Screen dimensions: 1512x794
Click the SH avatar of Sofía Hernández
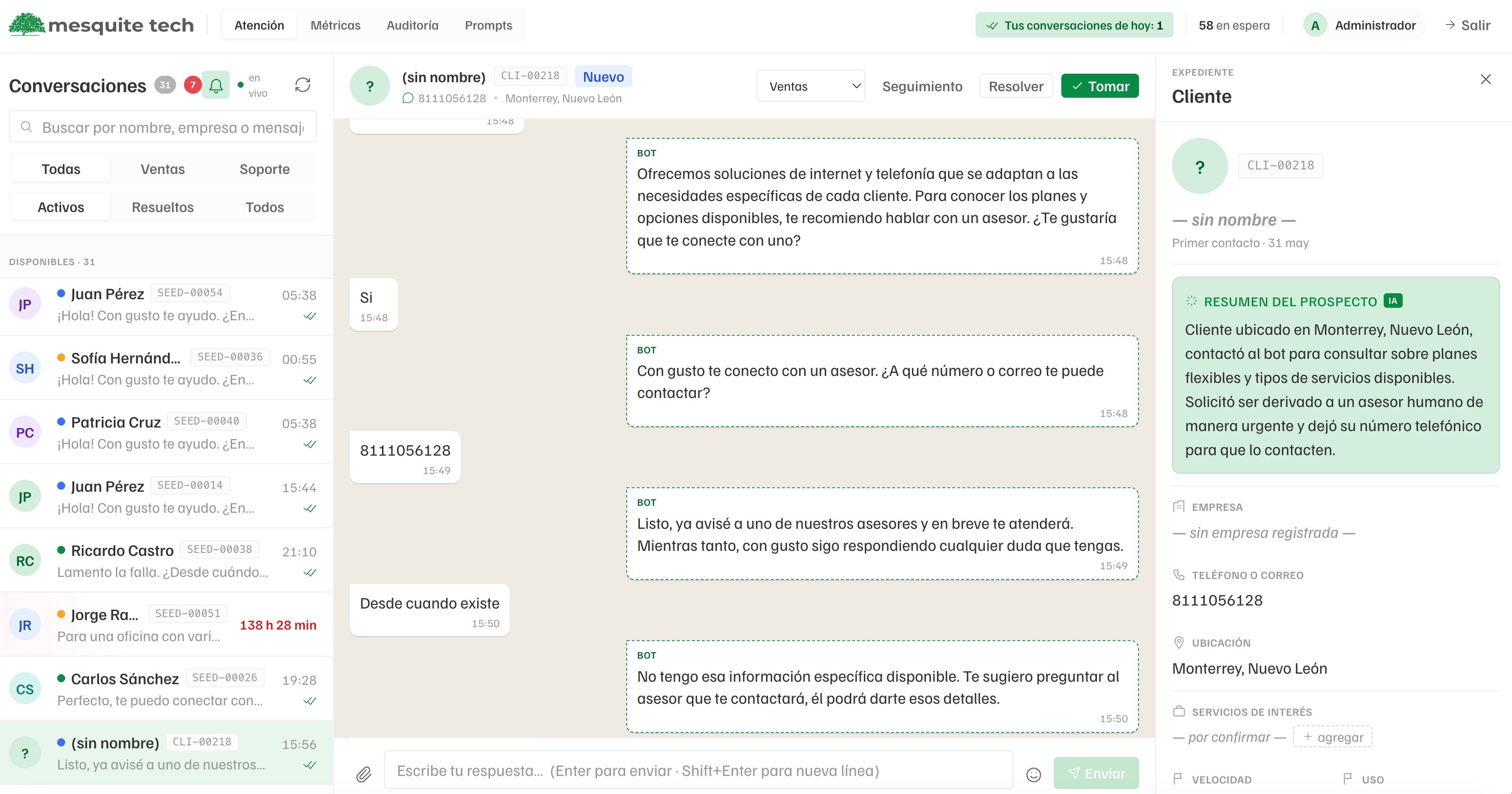pos(25,368)
